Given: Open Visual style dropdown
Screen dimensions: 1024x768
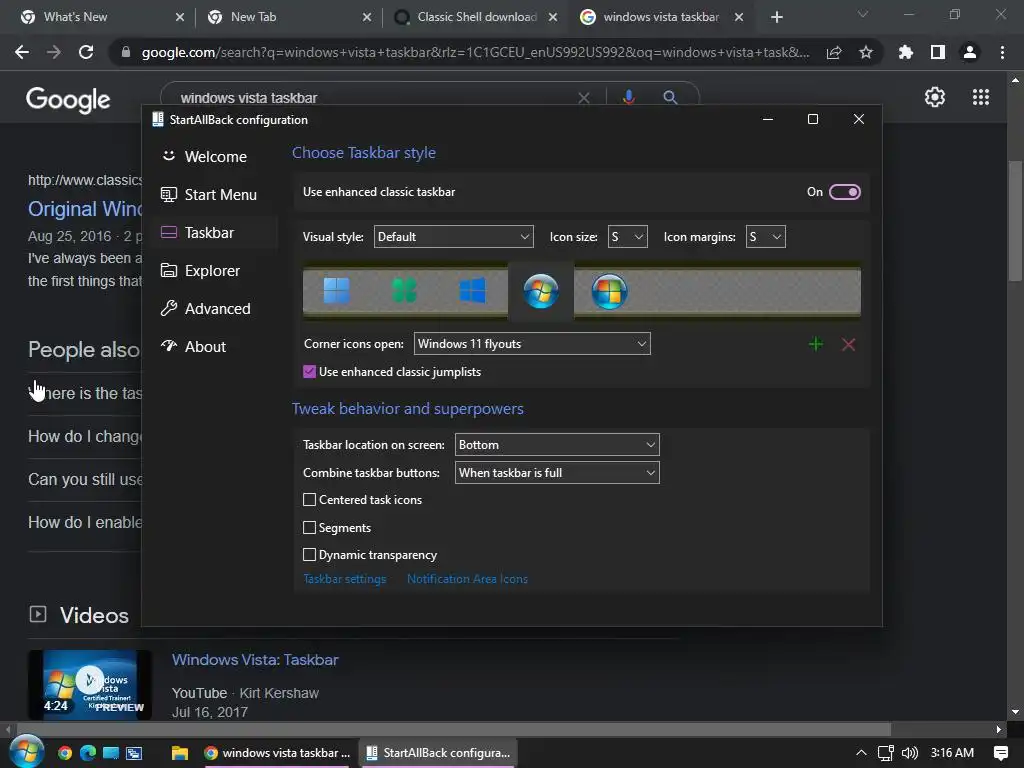Looking at the screenshot, I should coord(453,236).
